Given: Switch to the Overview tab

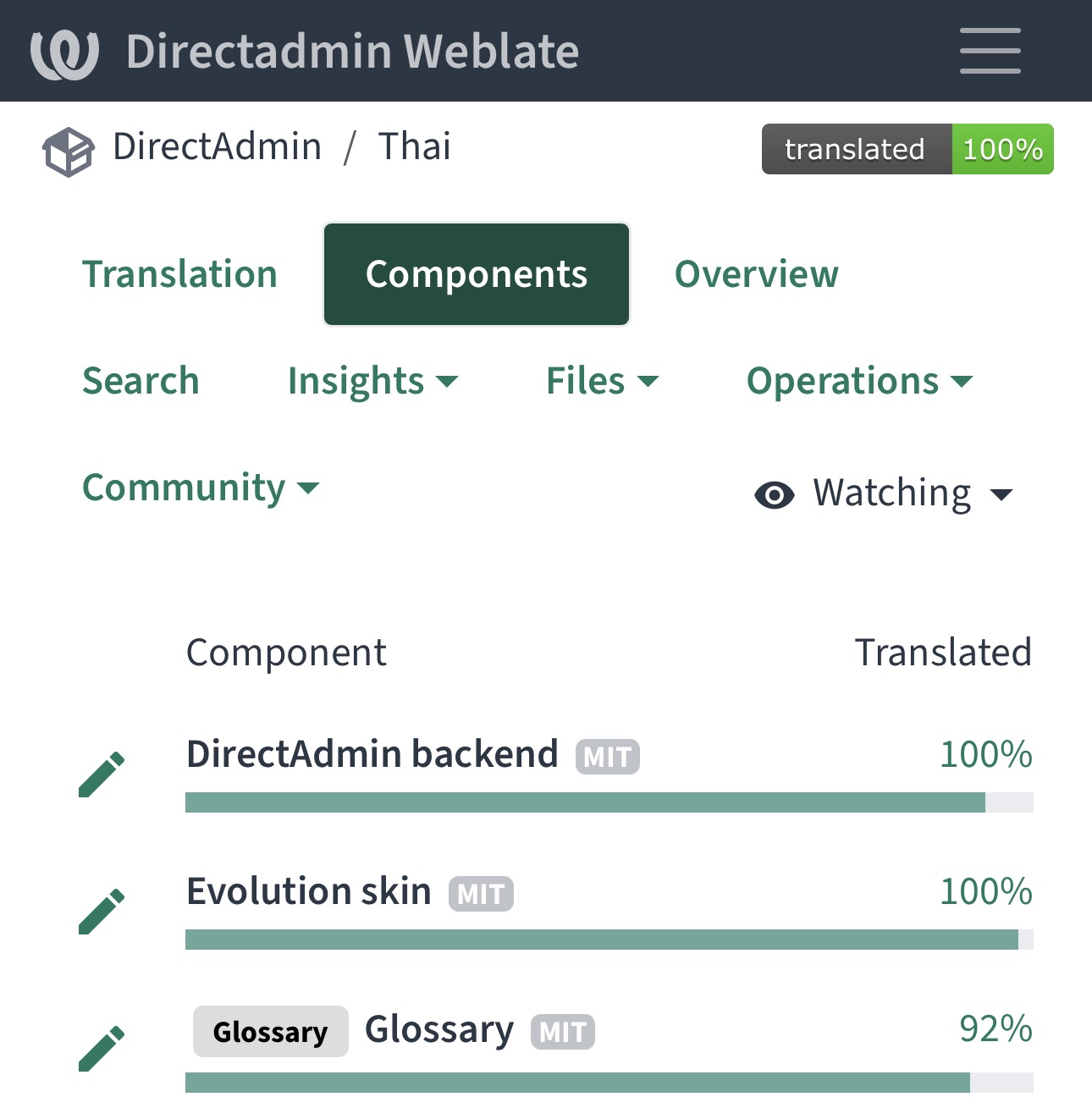Looking at the screenshot, I should coord(756,274).
